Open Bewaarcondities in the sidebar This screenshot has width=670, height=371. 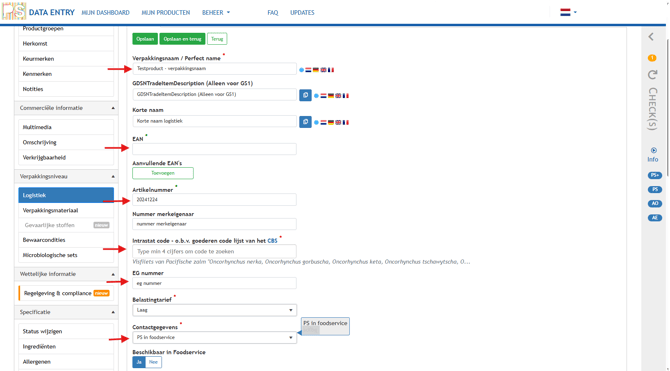(66, 240)
